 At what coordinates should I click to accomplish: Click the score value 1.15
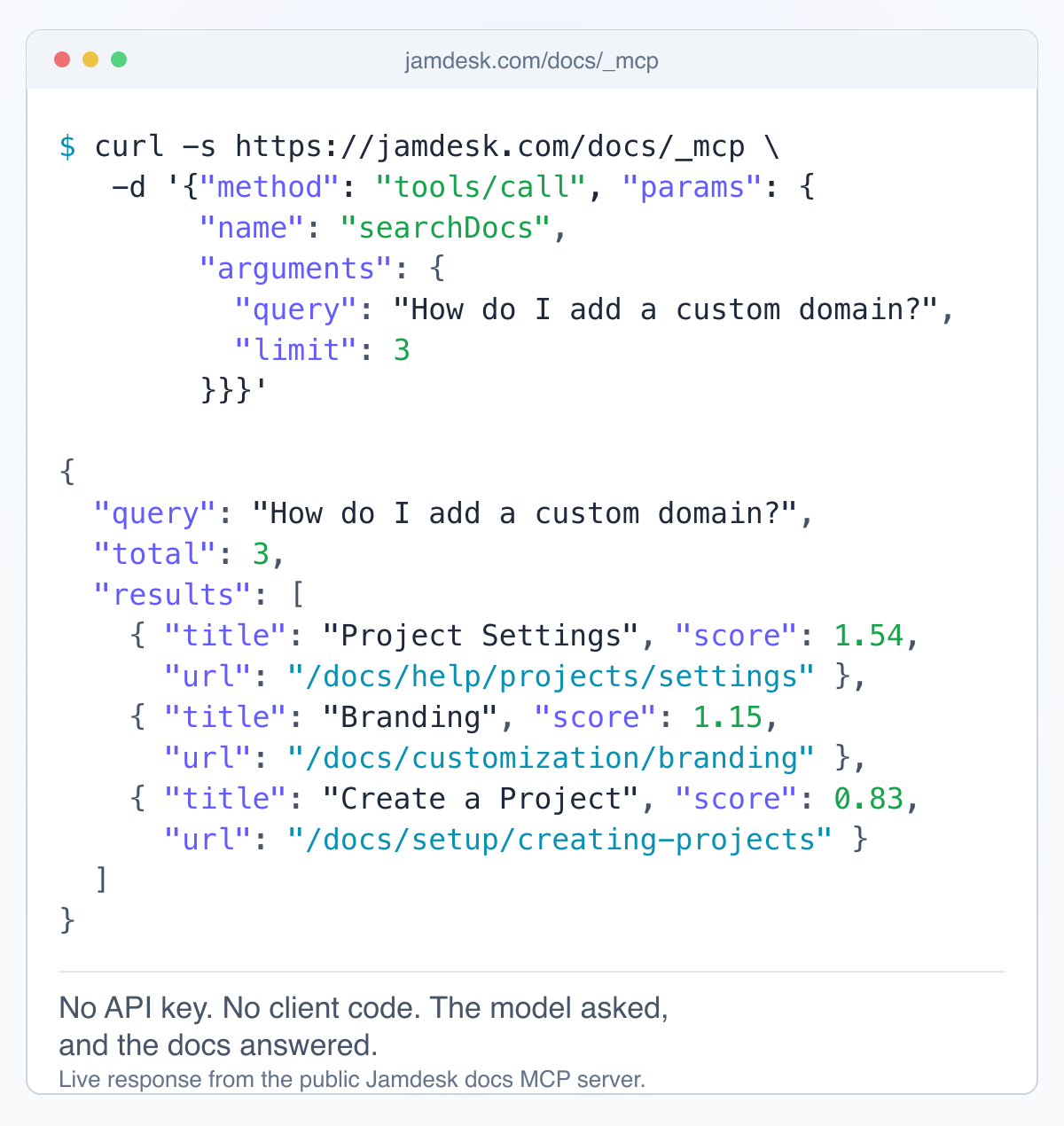pos(727,717)
